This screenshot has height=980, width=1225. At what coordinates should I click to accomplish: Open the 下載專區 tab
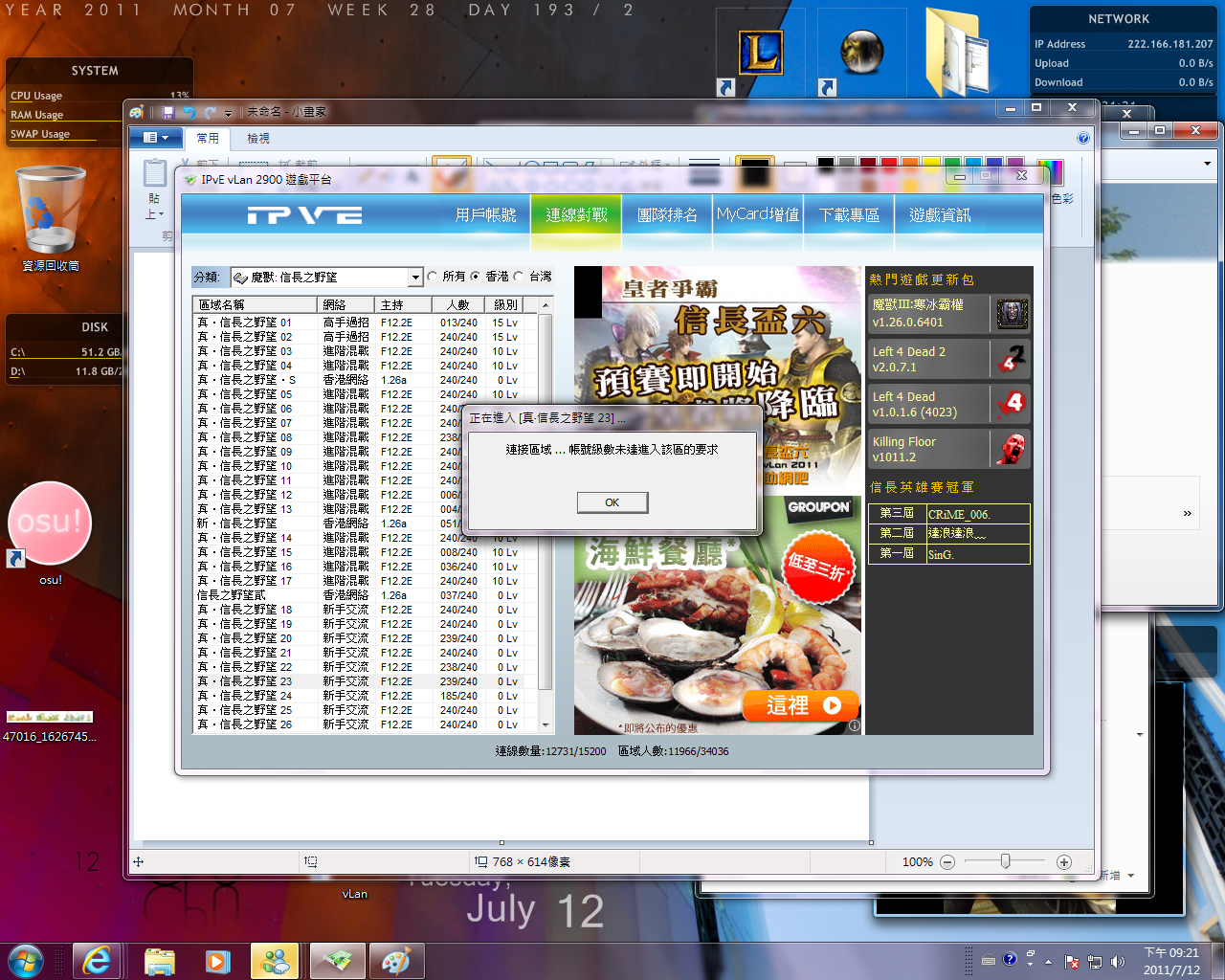click(x=849, y=215)
